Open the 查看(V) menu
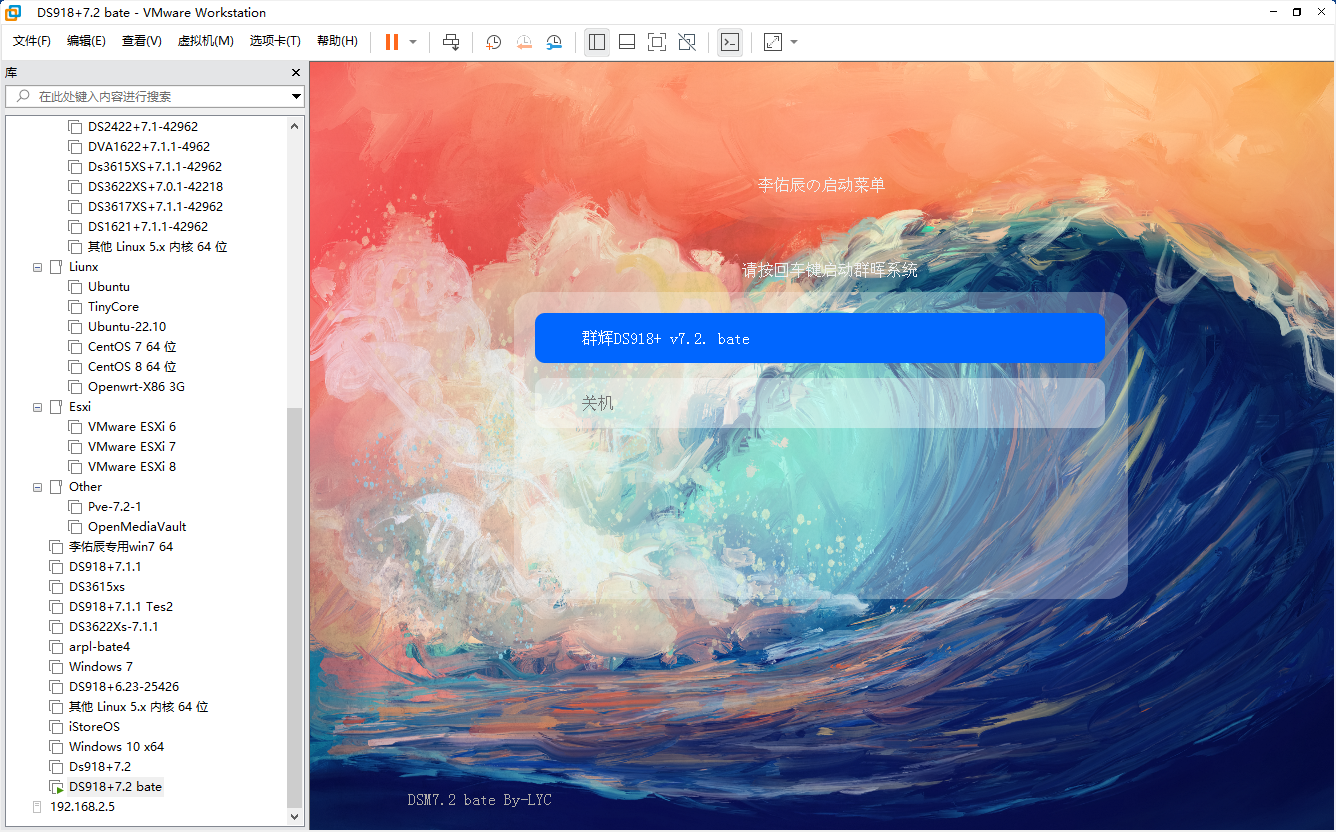This screenshot has width=1336, height=832. tap(142, 41)
